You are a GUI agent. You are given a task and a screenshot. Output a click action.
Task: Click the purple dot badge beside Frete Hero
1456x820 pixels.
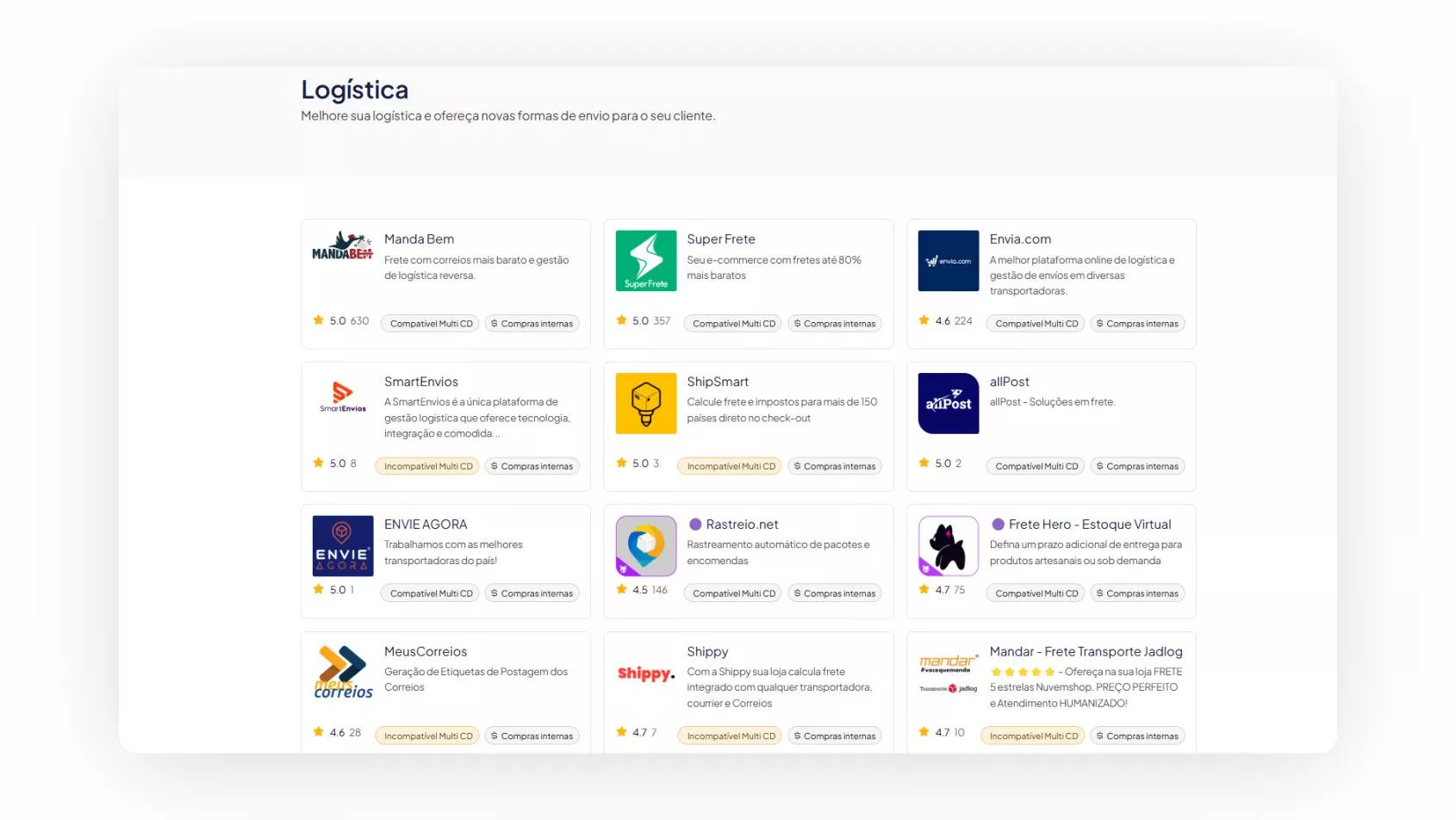[998, 525]
